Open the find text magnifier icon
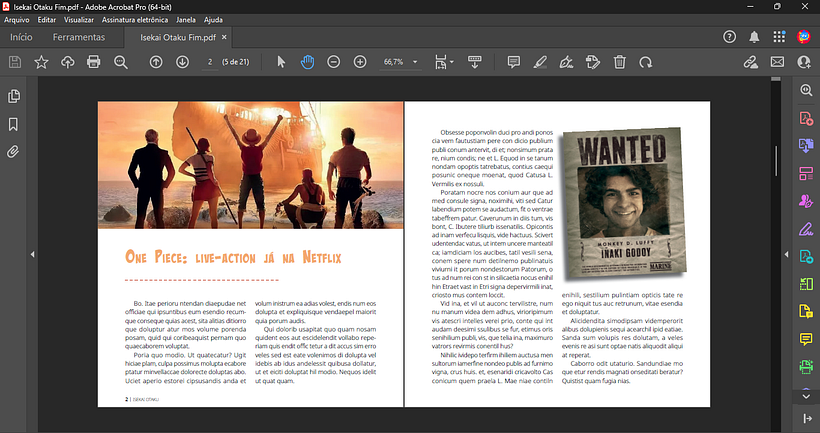Viewport: 820px width, 433px height. [121, 62]
